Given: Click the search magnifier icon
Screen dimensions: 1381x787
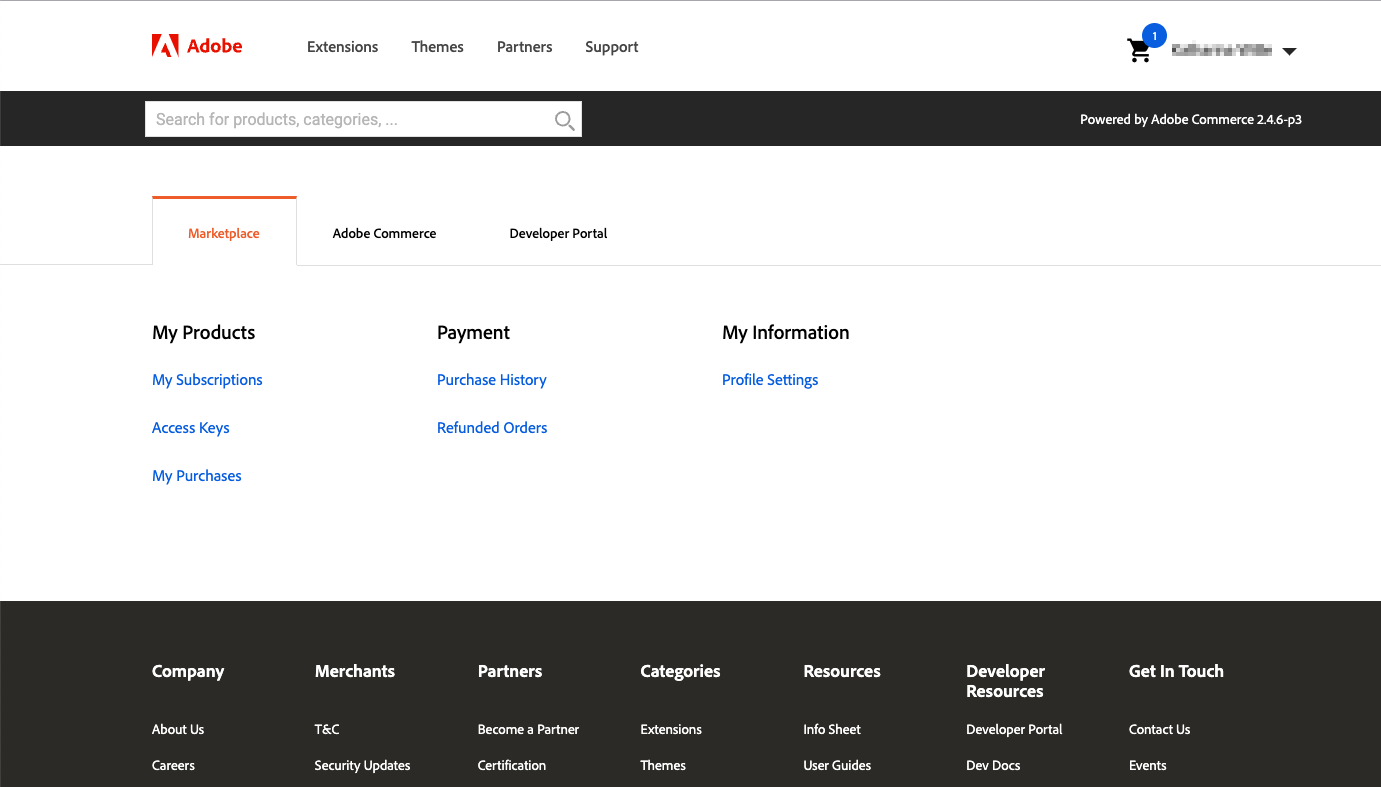Looking at the screenshot, I should pos(564,120).
